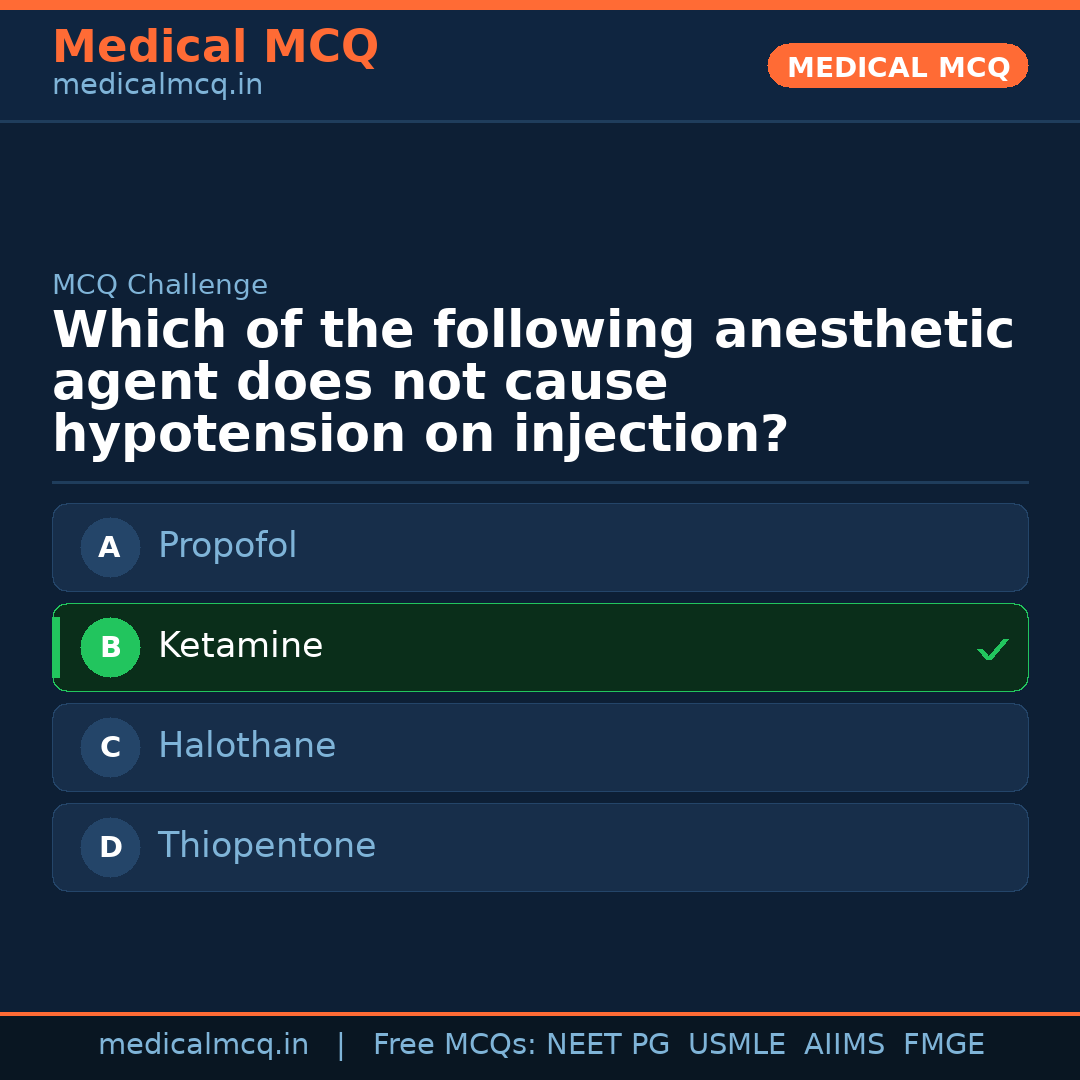Click the green circled B badge

pos(110,647)
